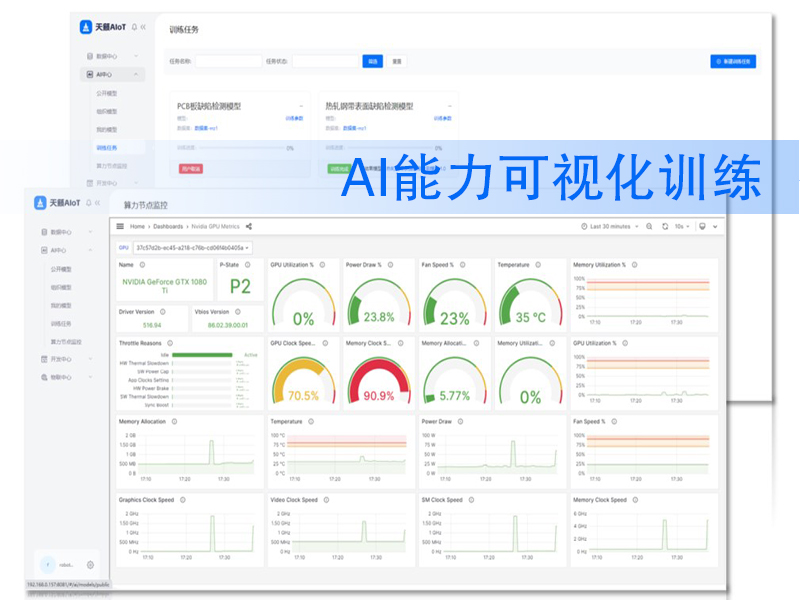The height and width of the screenshot is (600, 800).
Task: Click the Nvidia GPU Metrics breadcrumb text
Action: 215,226
